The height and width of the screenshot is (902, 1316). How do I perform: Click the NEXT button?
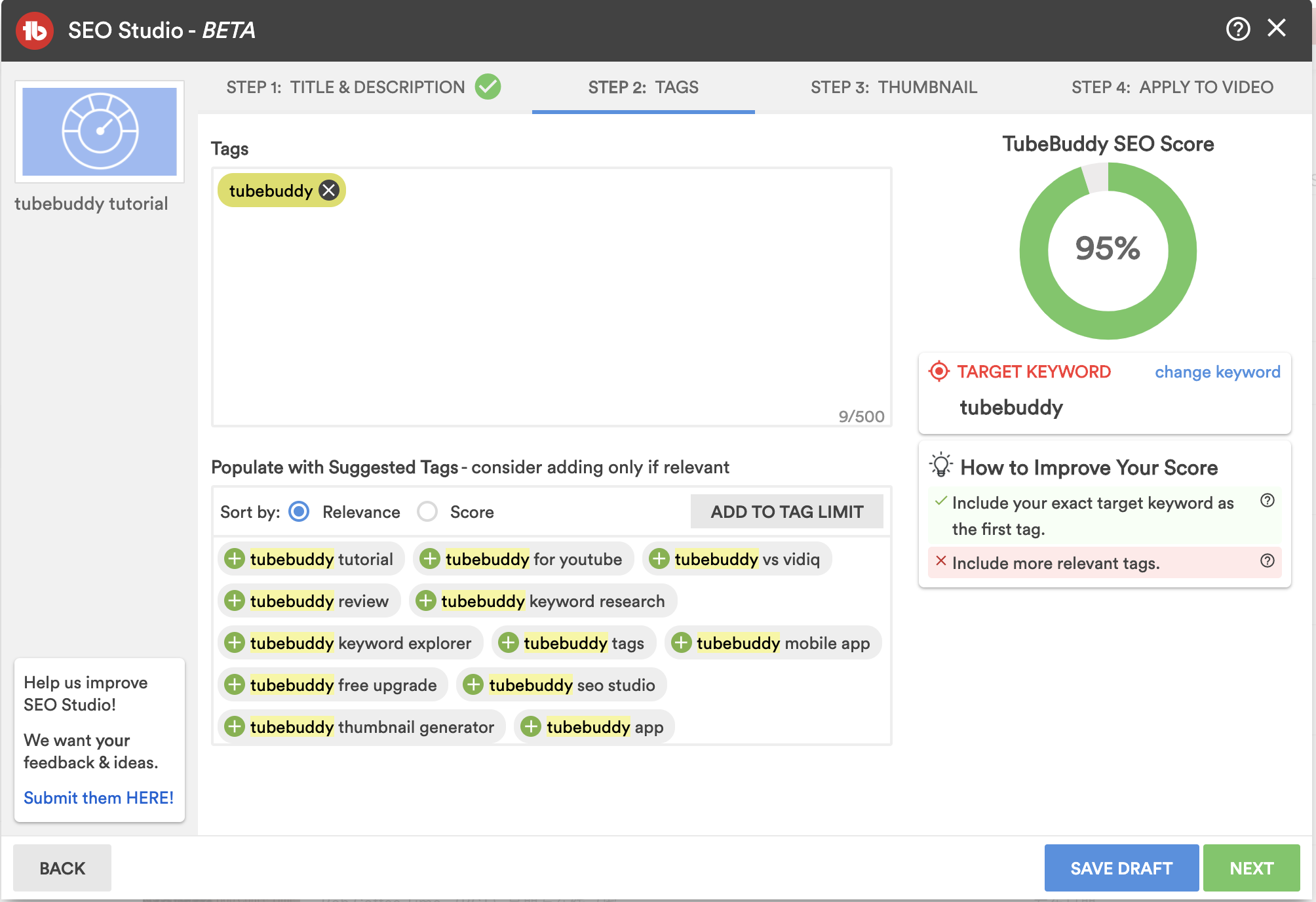[x=1251, y=868]
